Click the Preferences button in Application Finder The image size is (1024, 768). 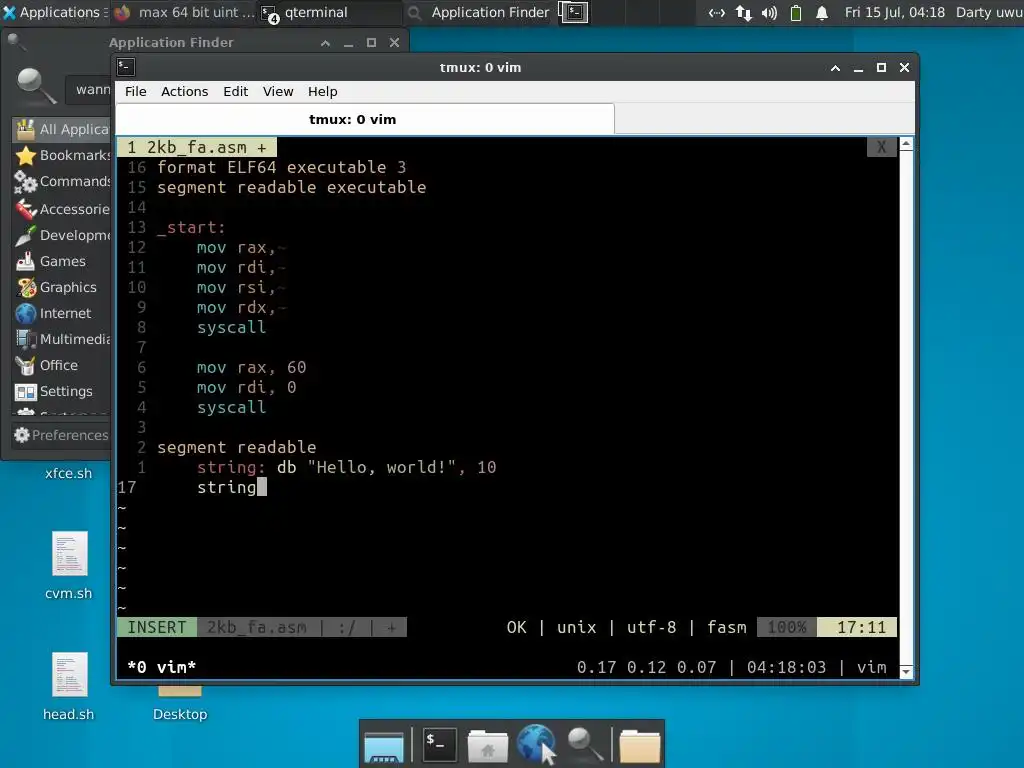point(61,435)
